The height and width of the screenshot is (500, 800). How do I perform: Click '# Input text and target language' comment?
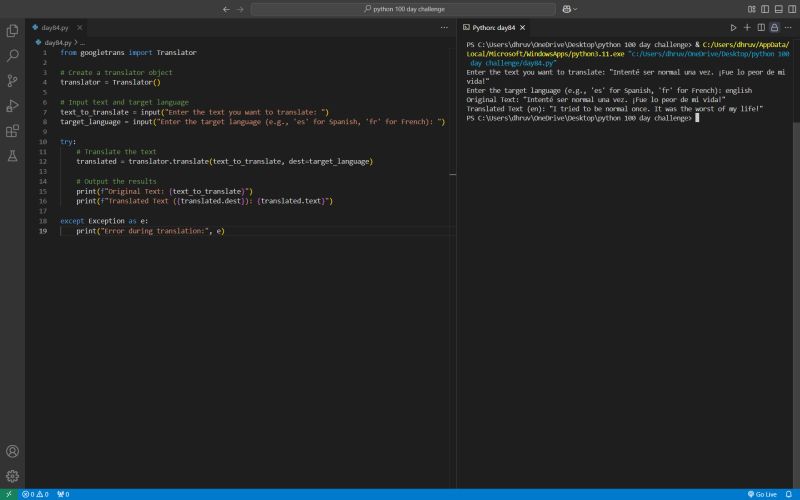124,102
